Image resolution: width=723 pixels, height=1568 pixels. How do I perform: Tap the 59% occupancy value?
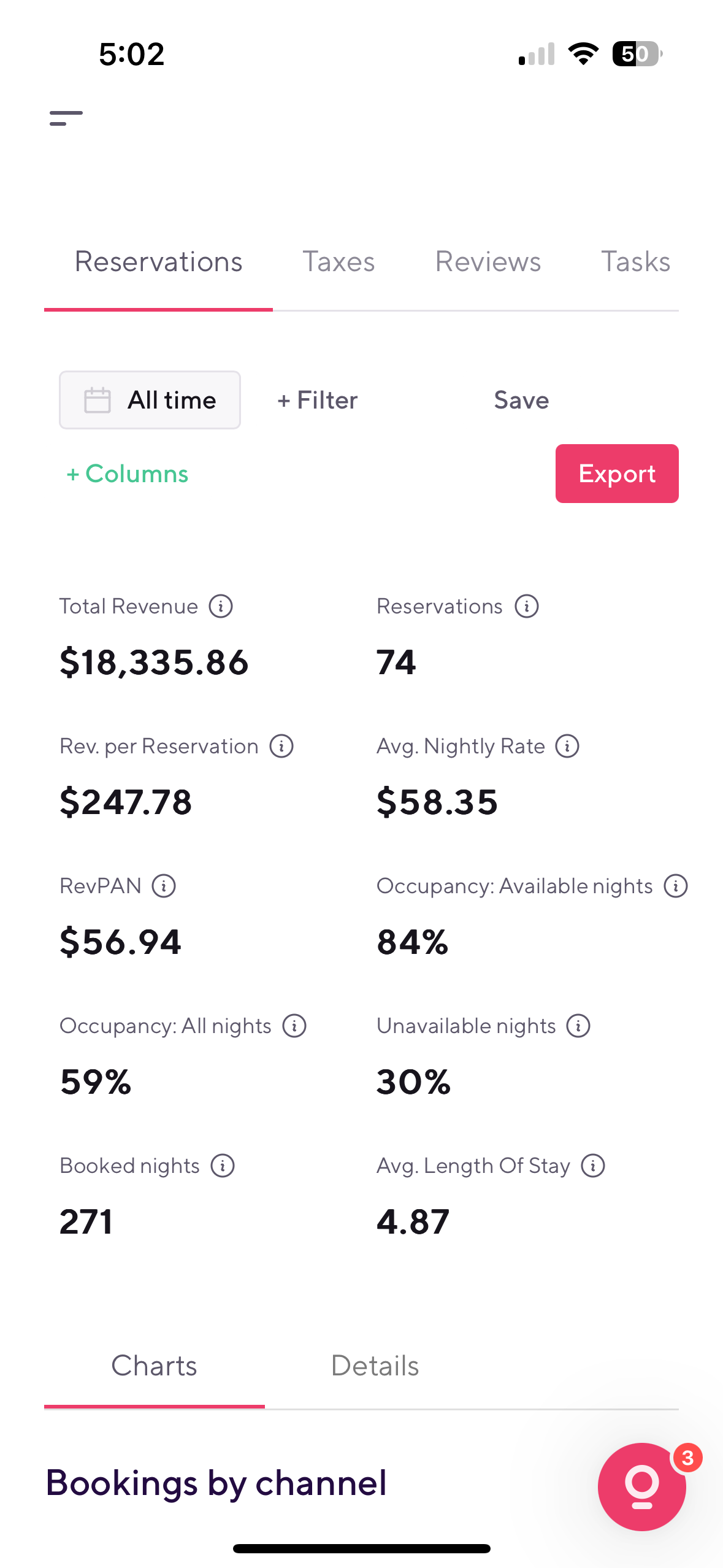coord(96,1082)
